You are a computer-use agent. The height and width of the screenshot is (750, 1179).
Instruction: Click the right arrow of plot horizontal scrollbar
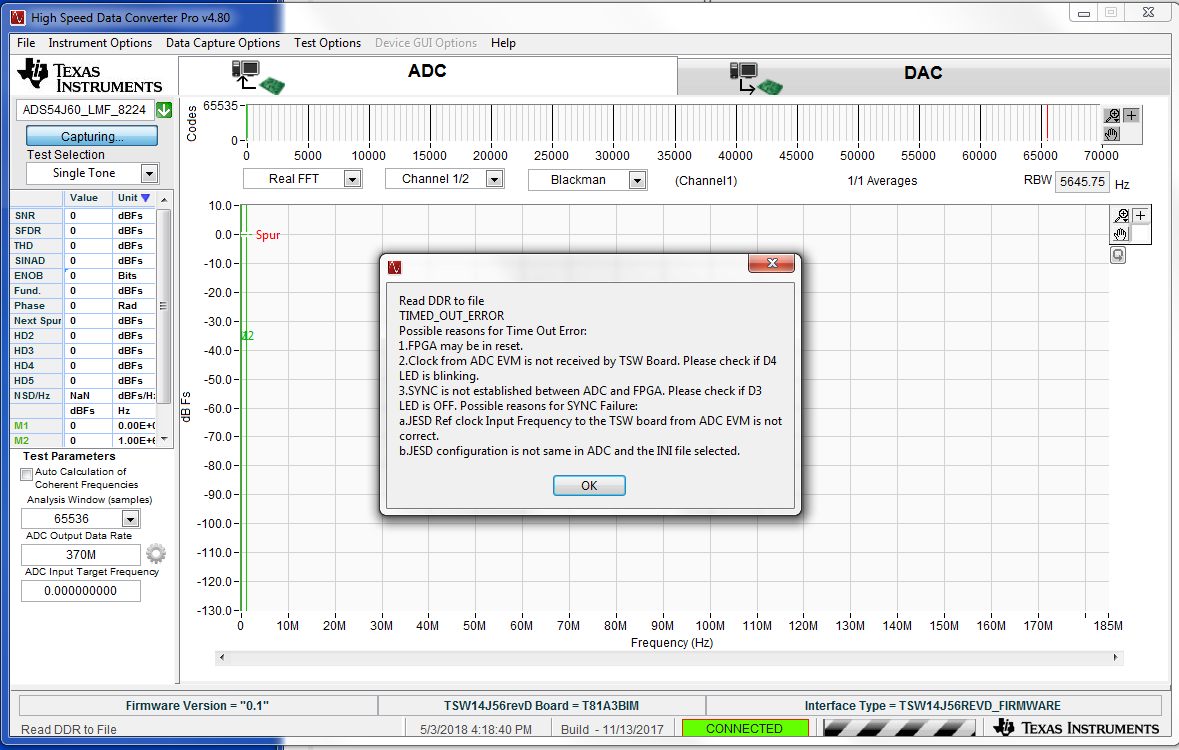coord(1116,657)
